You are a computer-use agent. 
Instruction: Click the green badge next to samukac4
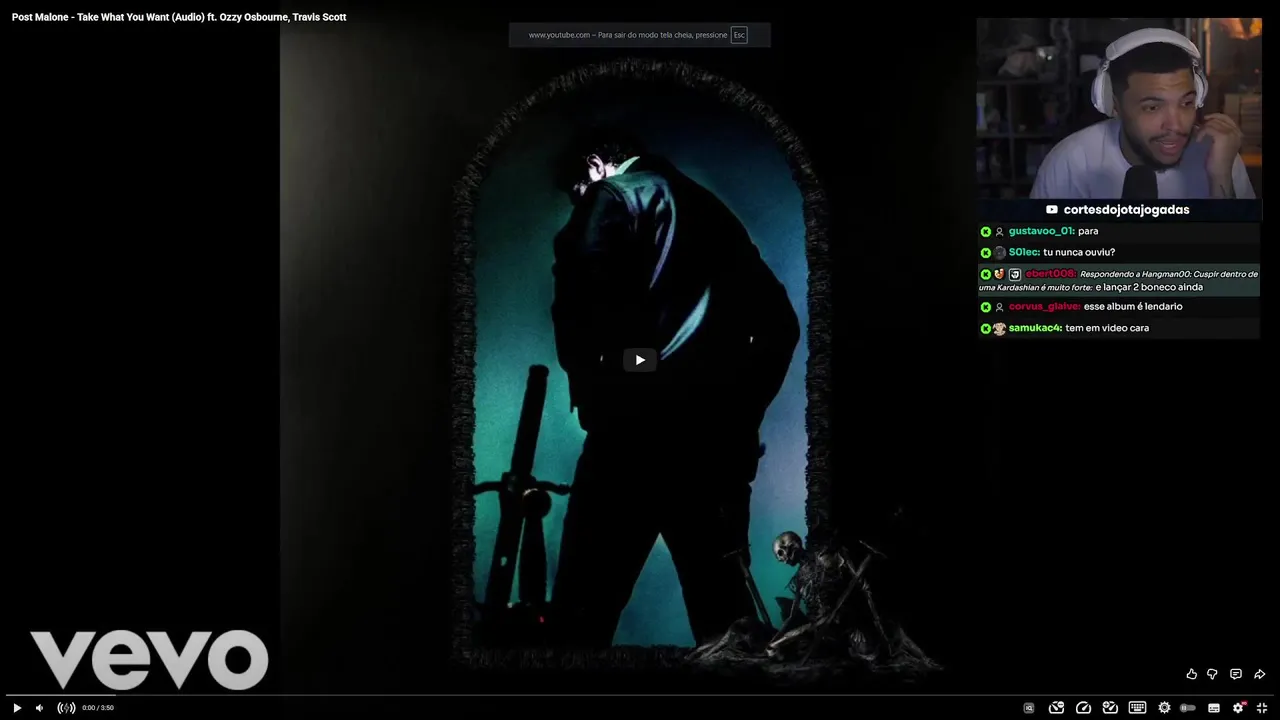[986, 329]
